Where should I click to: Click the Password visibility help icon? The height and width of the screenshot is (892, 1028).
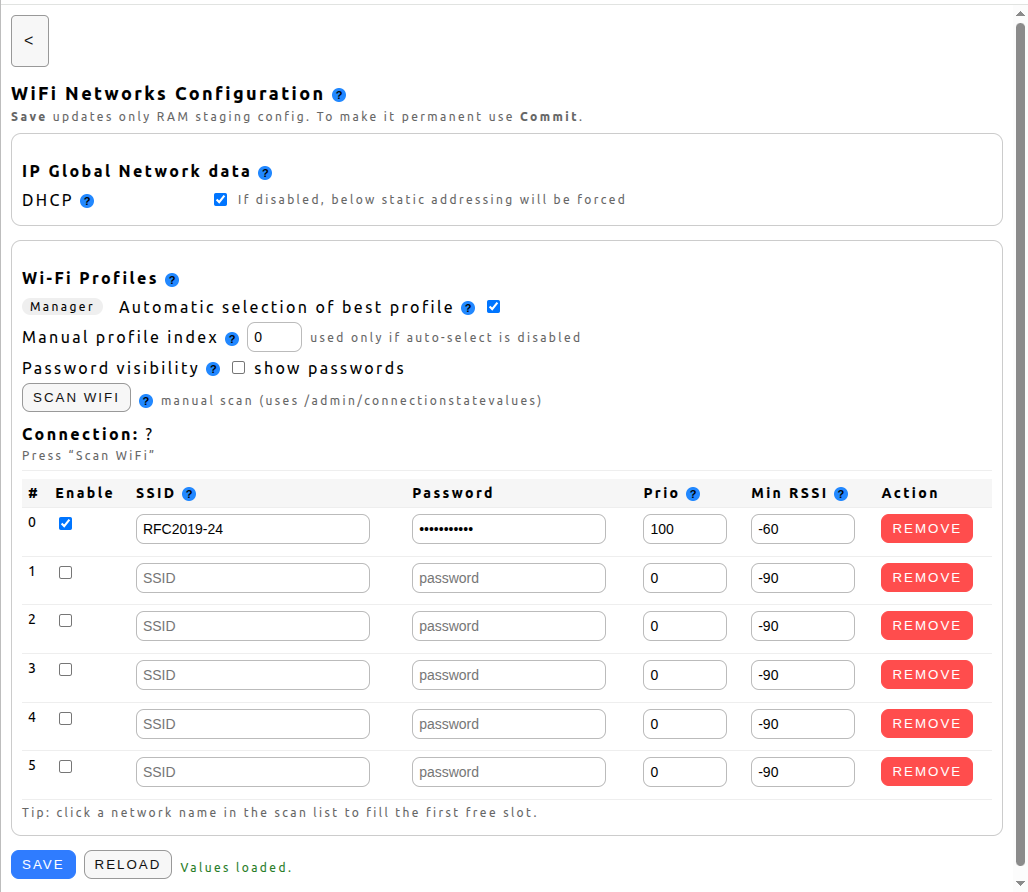(x=213, y=369)
